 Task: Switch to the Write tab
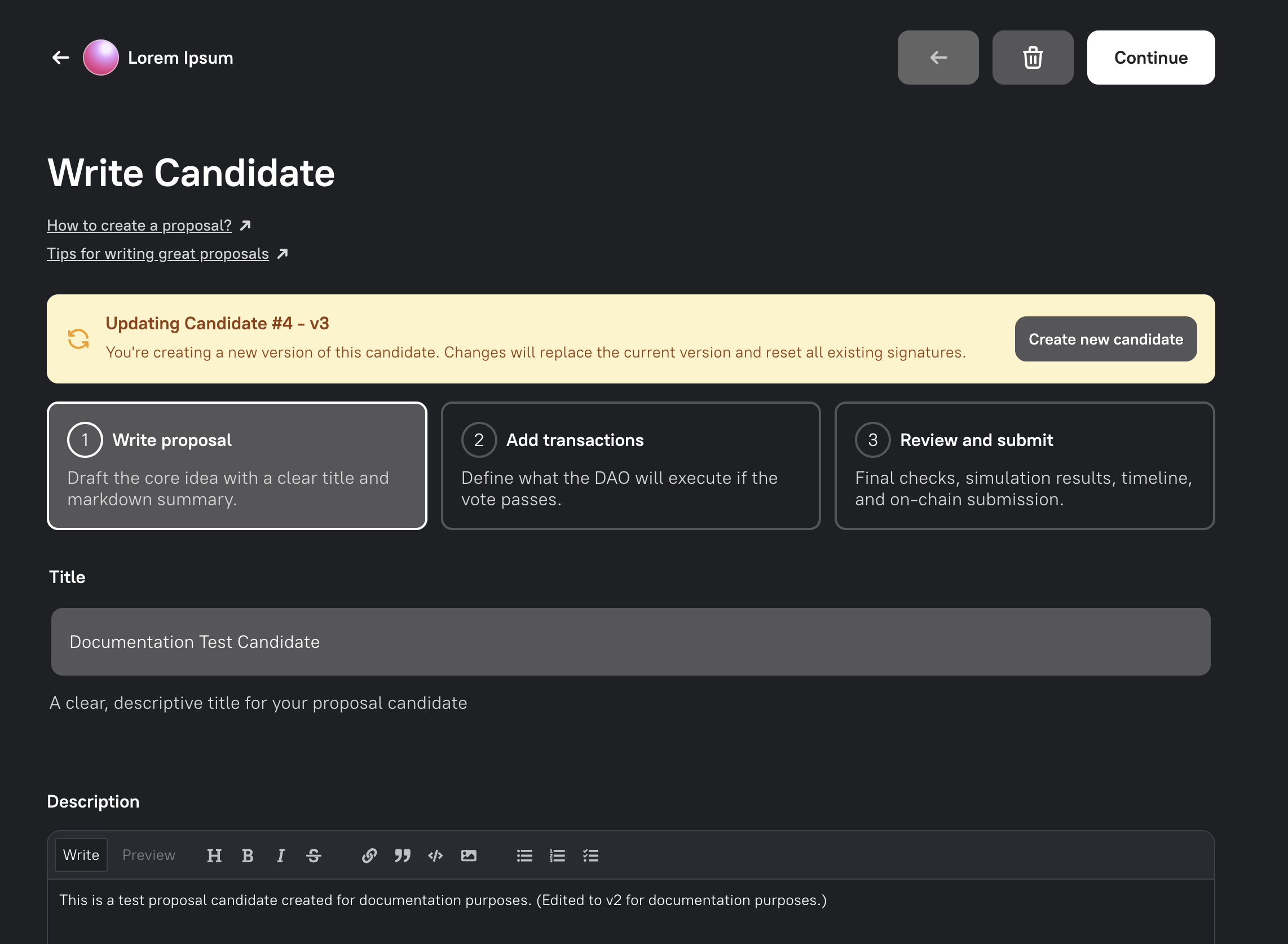click(x=81, y=855)
